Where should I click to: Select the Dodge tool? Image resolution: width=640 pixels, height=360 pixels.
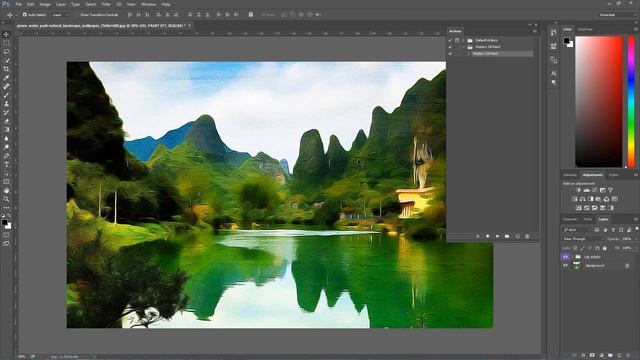[6, 147]
